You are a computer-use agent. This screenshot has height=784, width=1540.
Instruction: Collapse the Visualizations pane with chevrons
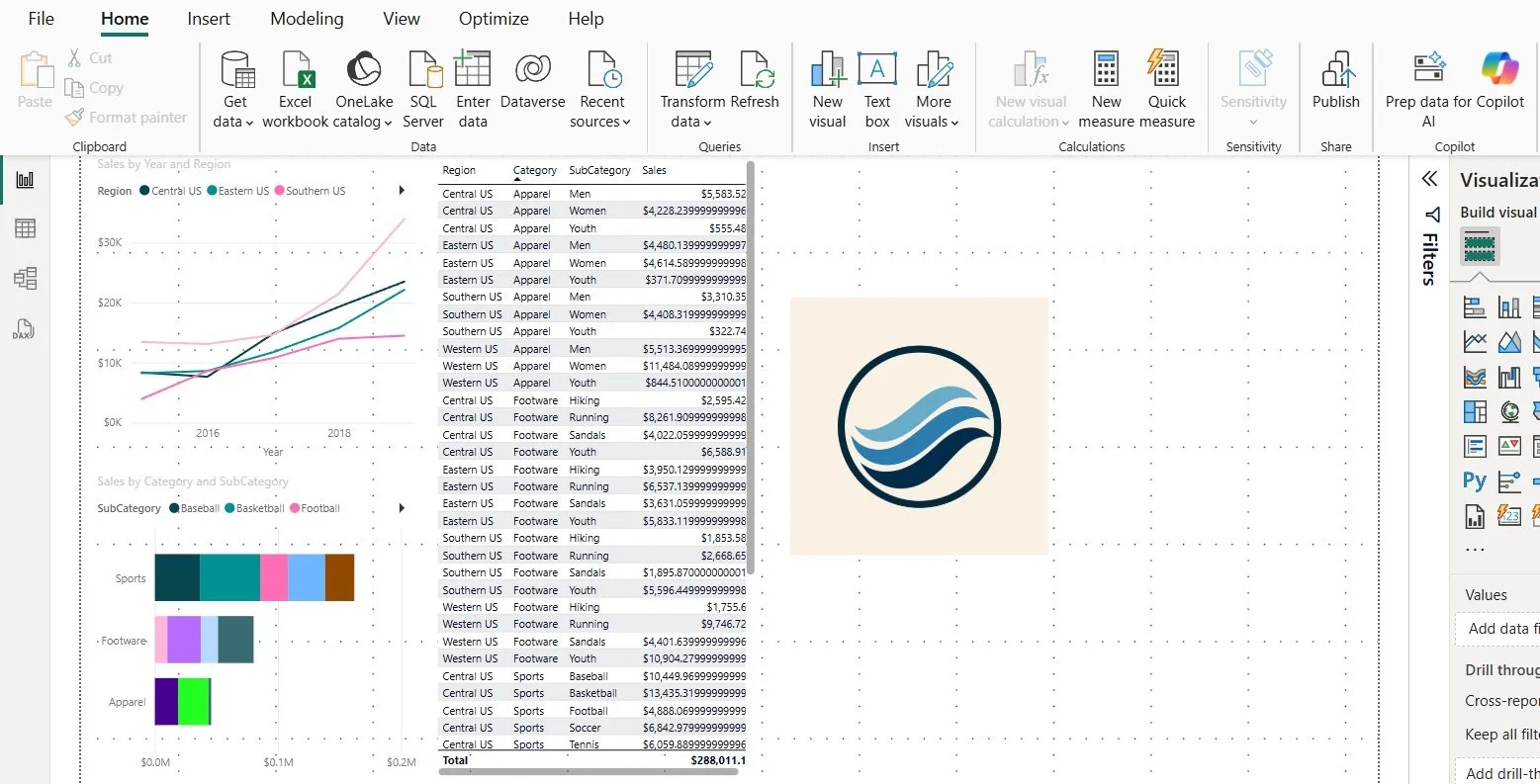pos(1429,178)
